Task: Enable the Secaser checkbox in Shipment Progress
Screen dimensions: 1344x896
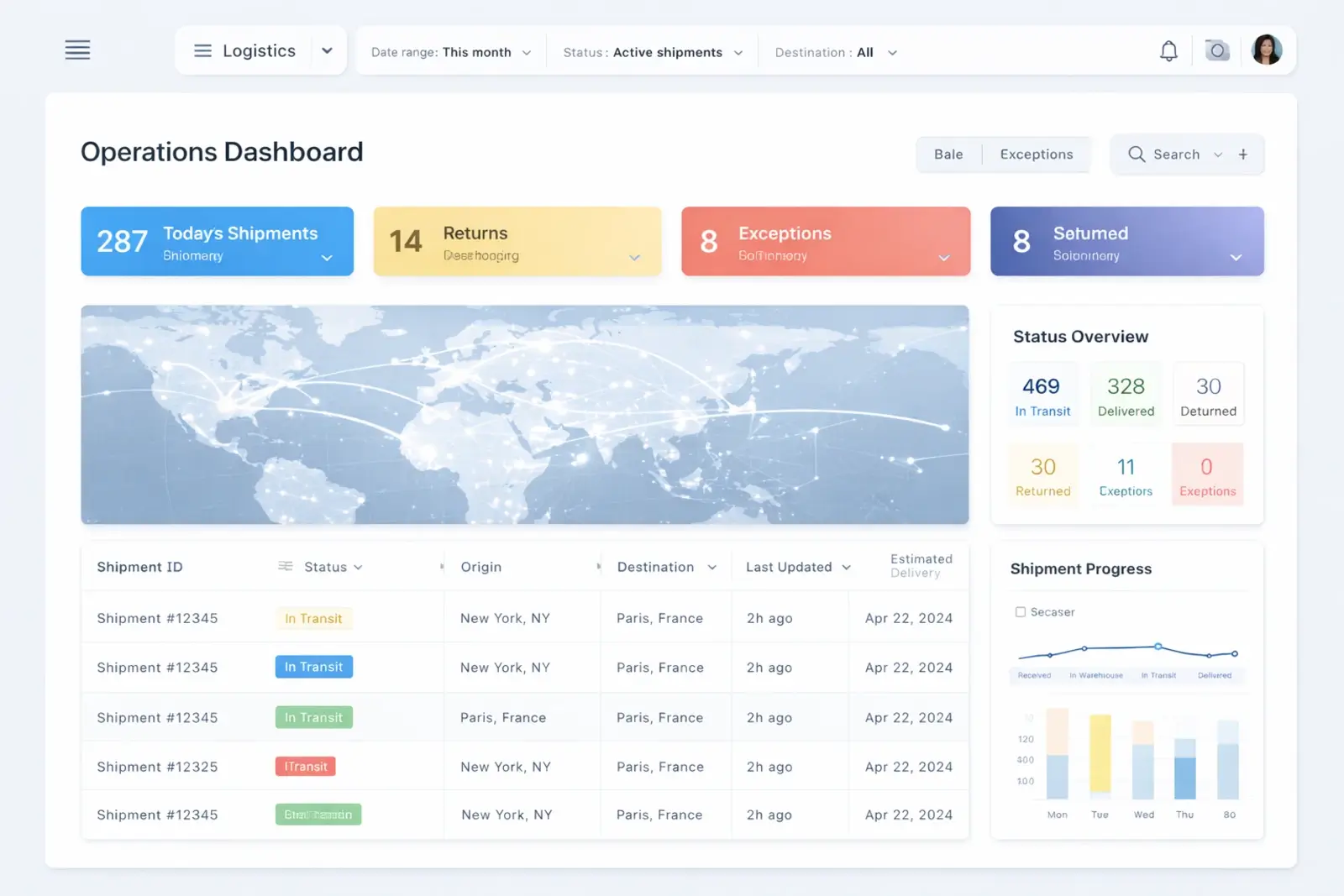Action: (1021, 611)
